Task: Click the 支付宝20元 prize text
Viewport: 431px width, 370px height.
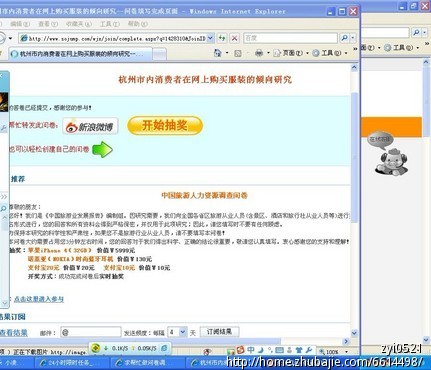Action: click(x=44, y=268)
